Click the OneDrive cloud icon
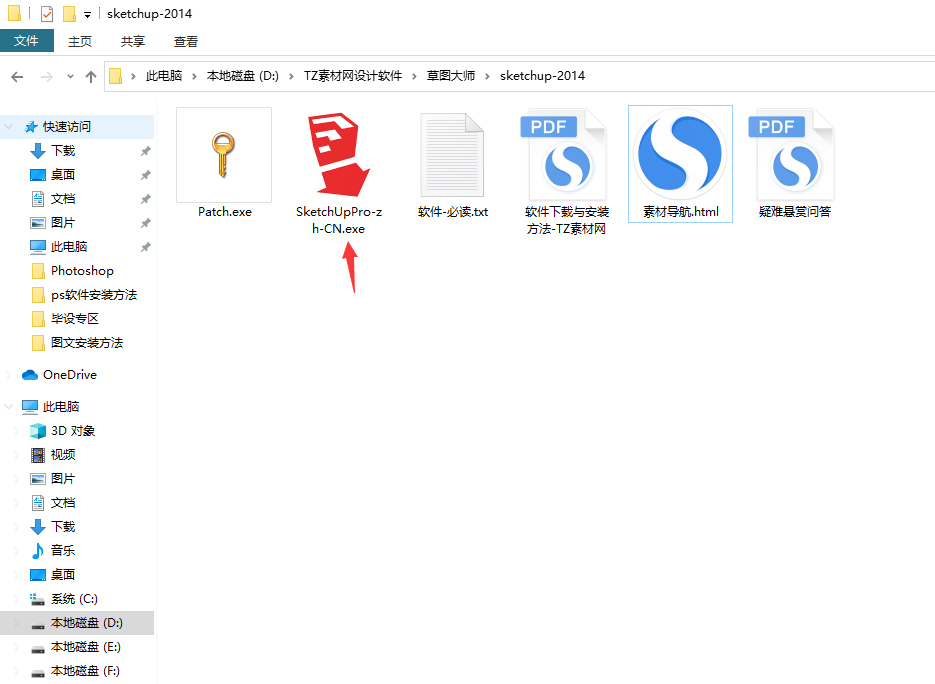Screen dimensions: 935x684 30,375
